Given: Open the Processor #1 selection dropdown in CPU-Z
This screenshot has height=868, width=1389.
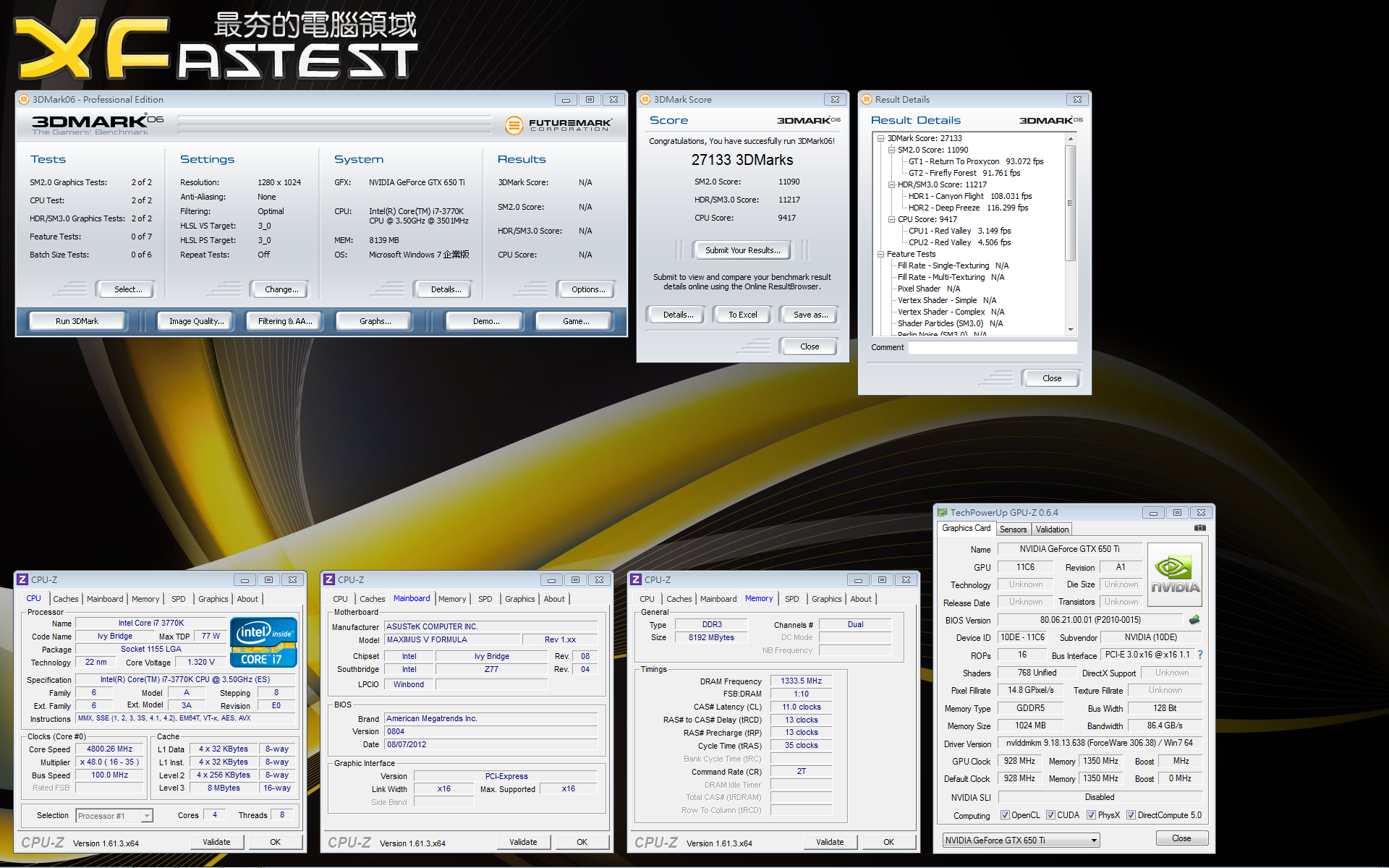Looking at the screenshot, I should pyautogui.click(x=114, y=816).
